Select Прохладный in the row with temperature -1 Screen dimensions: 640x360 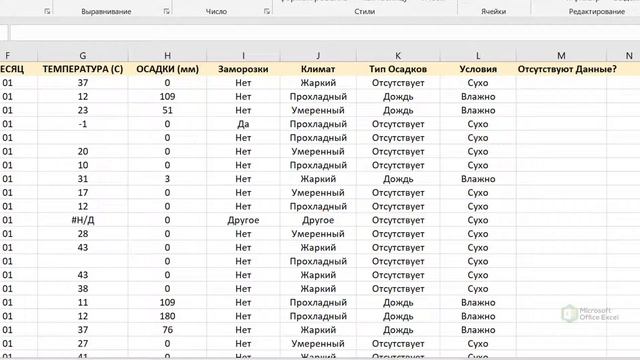pyautogui.click(x=318, y=124)
